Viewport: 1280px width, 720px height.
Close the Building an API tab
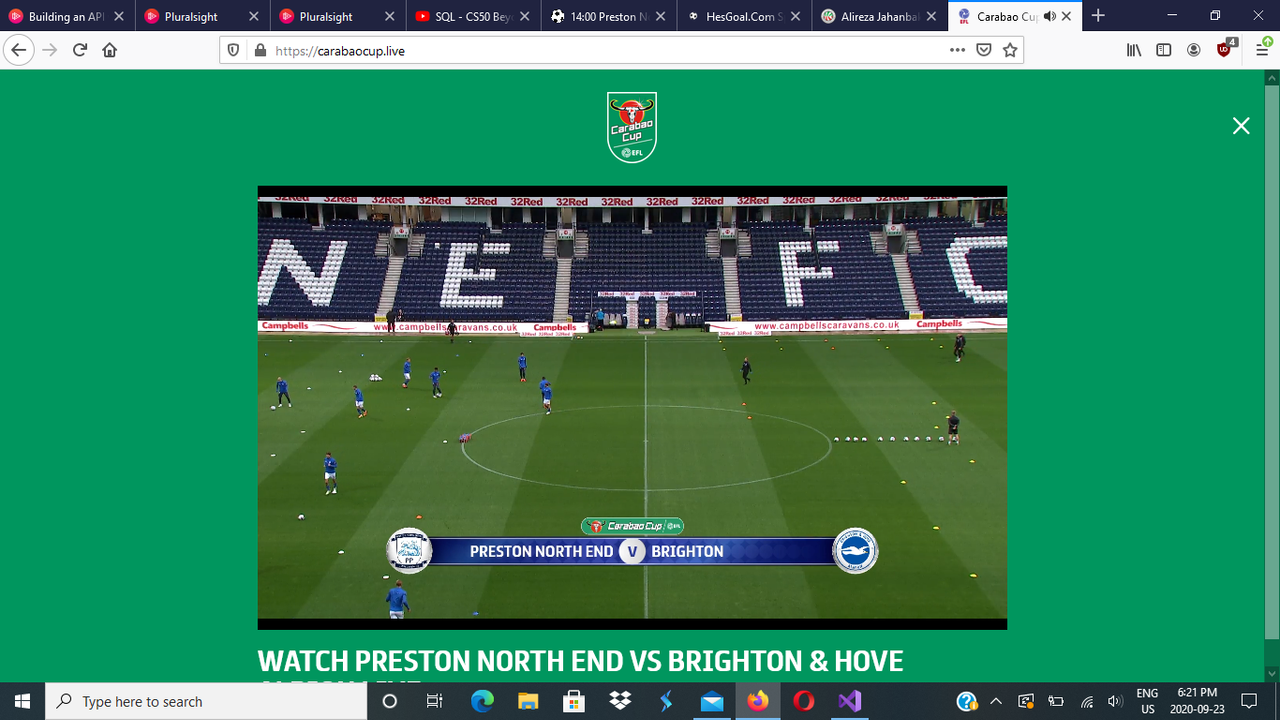[x=119, y=16]
